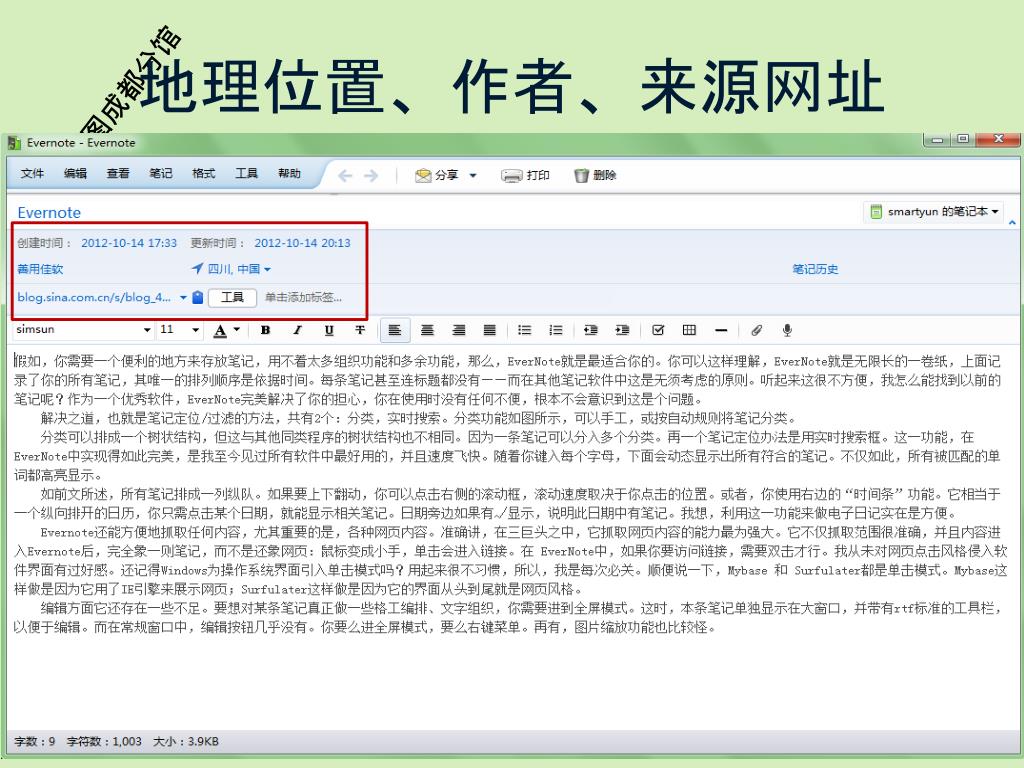Image resolution: width=1024 pixels, height=768 pixels.
Task: Insert a table
Action: (690, 330)
